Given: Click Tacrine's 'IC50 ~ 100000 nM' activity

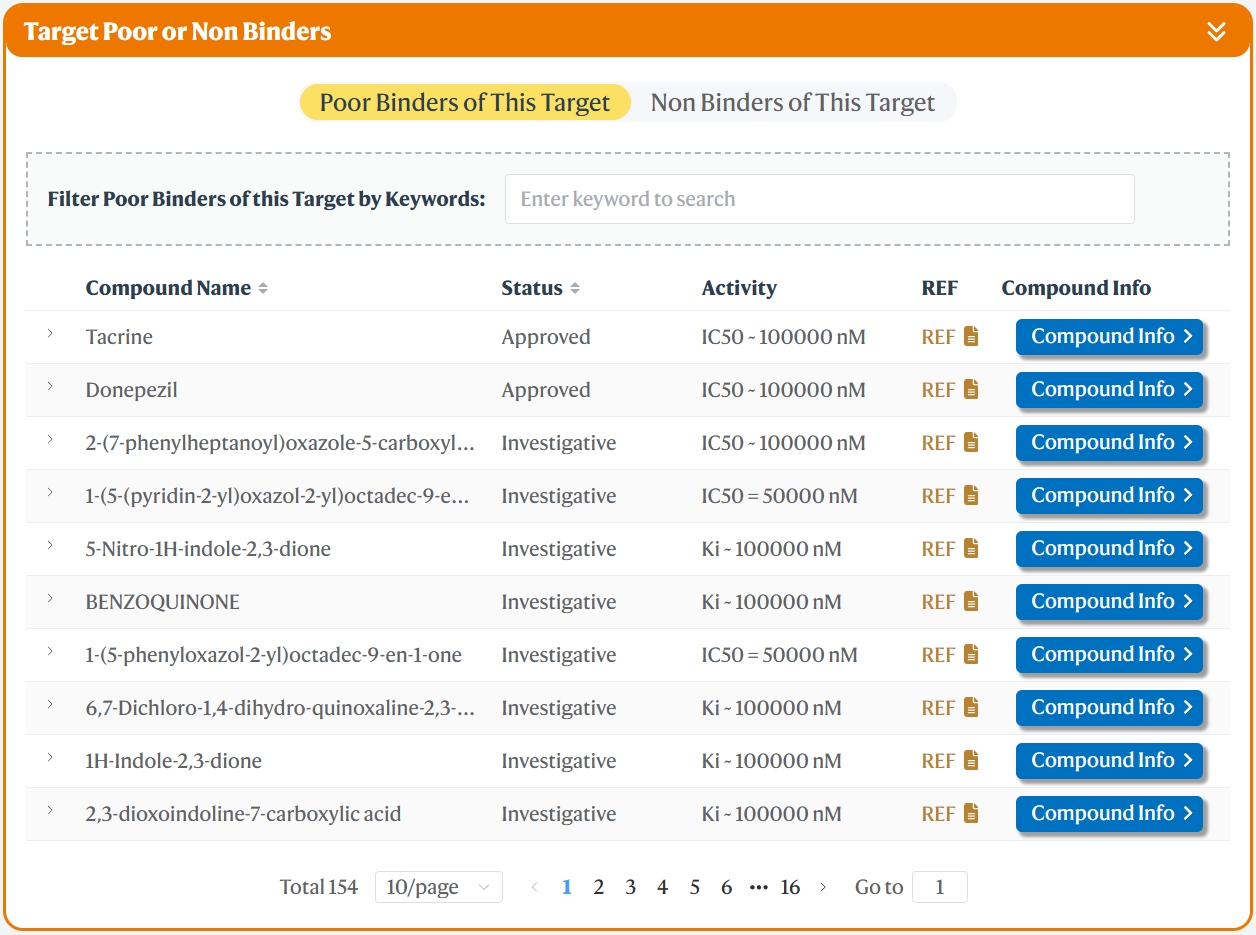Looking at the screenshot, I should [784, 337].
